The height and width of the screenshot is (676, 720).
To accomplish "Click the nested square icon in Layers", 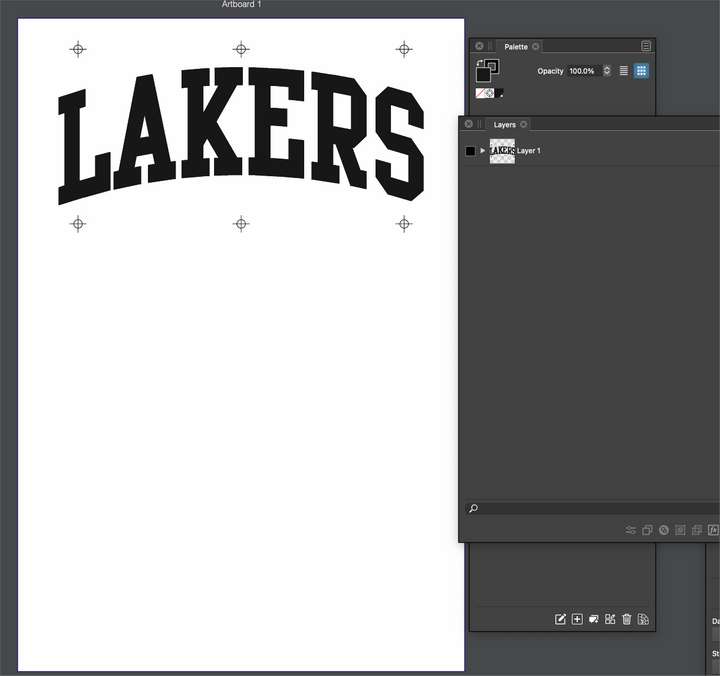I will tap(680, 530).
